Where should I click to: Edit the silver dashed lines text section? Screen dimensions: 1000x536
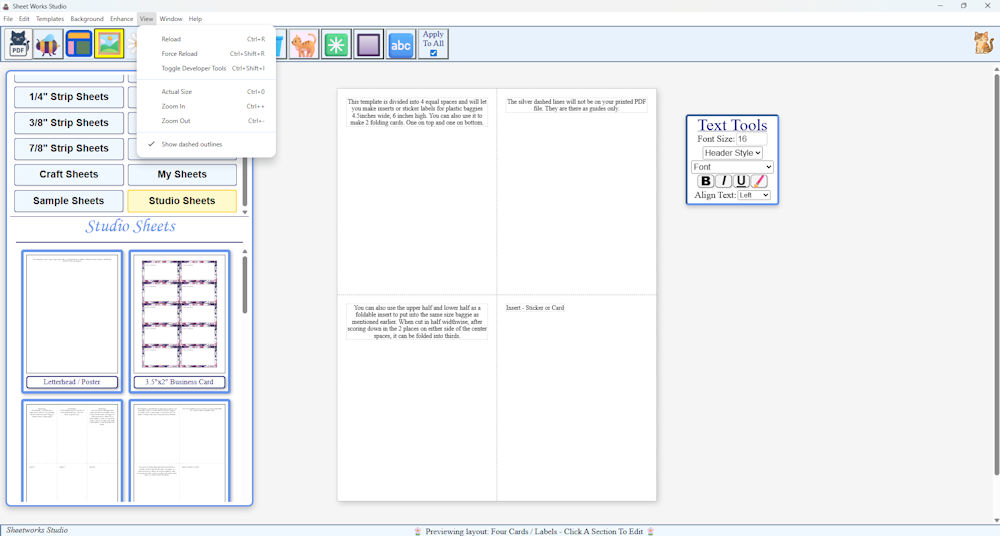tap(577, 105)
